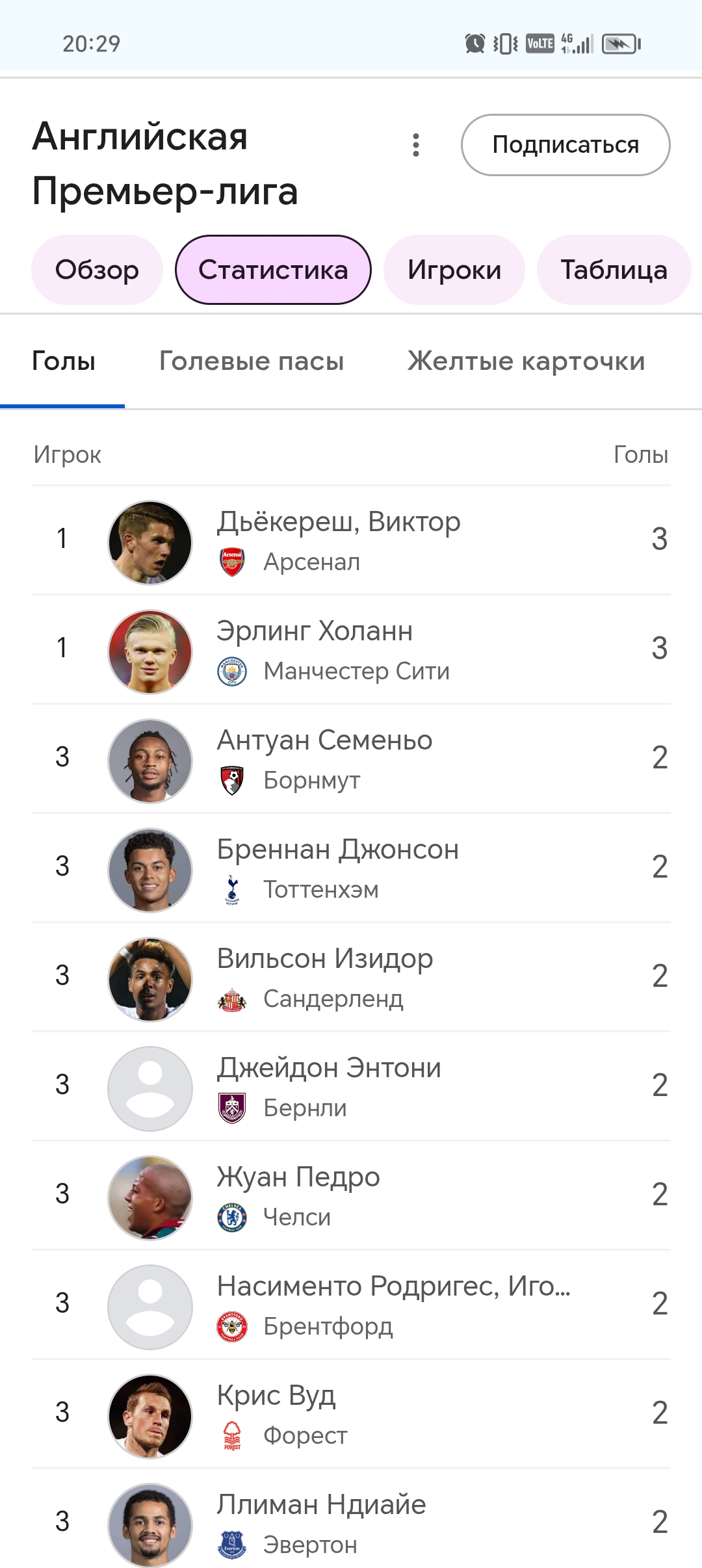Viewport: 702px width, 1568px height.
Task: Select the Желтые карточки tab
Action: pyautogui.click(x=526, y=361)
